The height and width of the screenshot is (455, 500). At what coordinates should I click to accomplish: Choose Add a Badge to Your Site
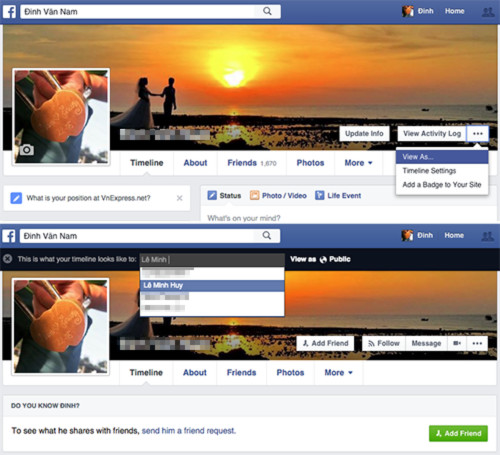pyautogui.click(x=442, y=185)
